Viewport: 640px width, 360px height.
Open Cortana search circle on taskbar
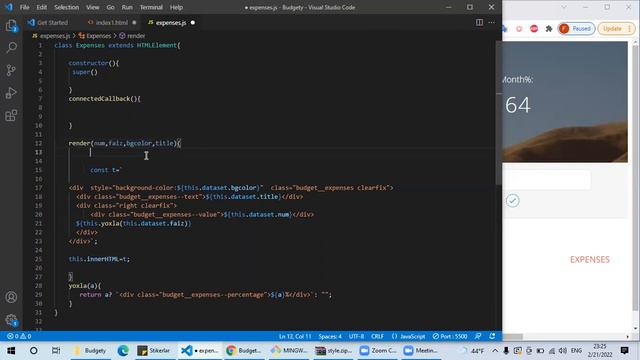(x=33, y=351)
